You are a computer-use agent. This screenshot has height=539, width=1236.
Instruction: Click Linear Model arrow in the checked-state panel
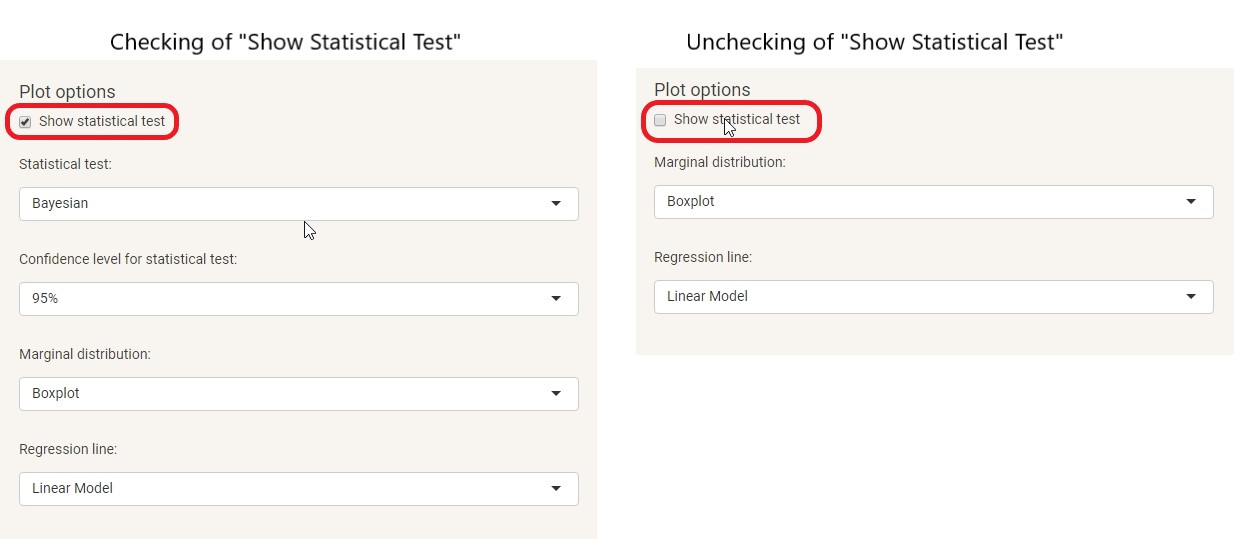(x=556, y=489)
